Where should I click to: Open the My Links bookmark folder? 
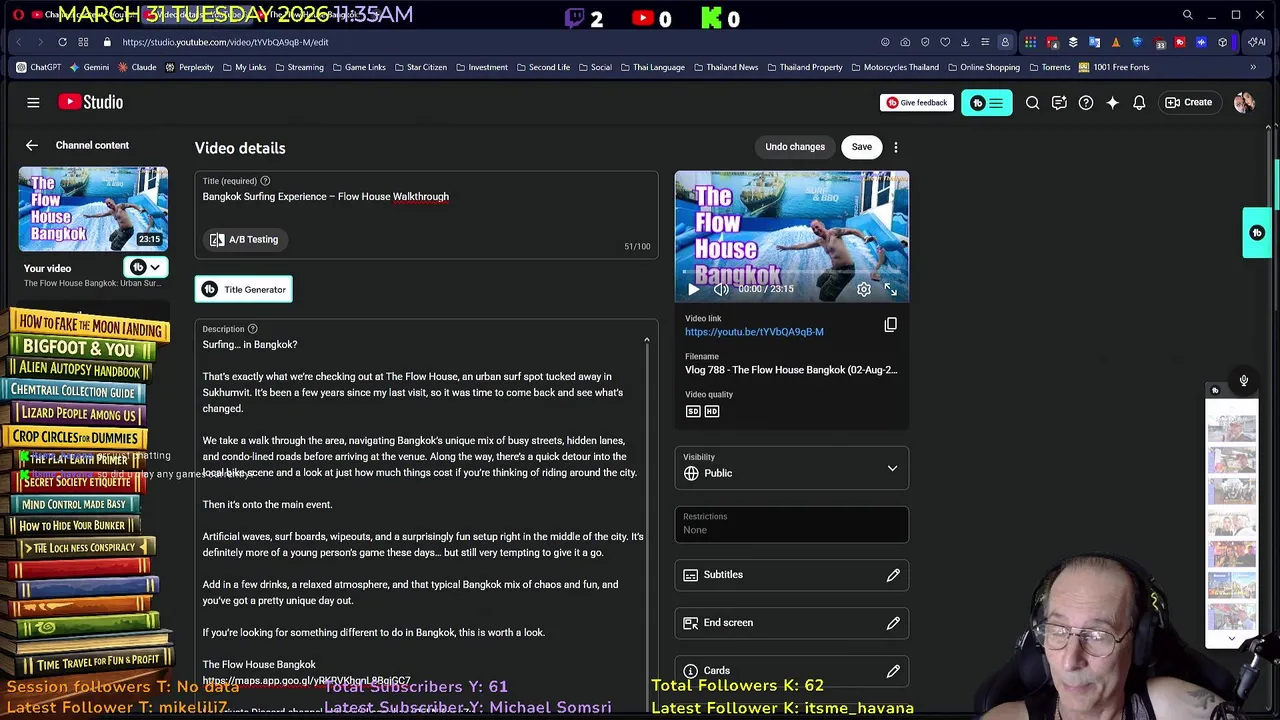pyautogui.click(x=244, y=67)
